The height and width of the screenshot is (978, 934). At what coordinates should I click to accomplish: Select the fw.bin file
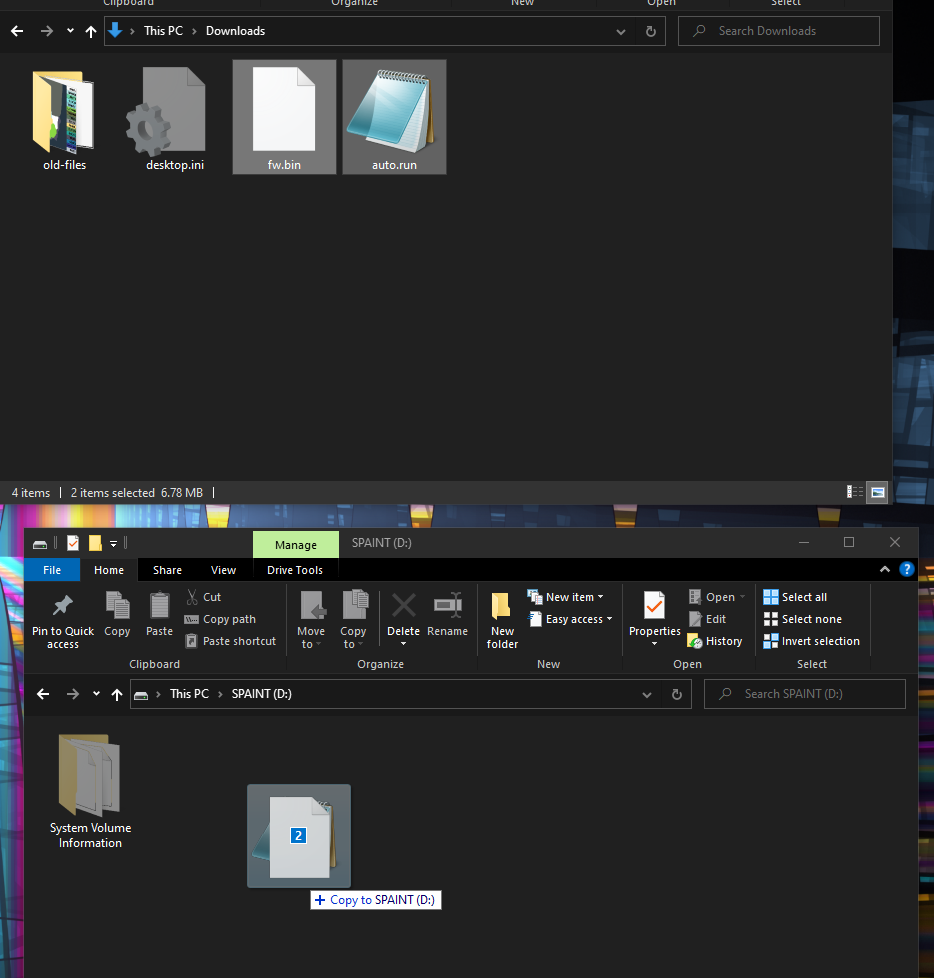point(285,117)
